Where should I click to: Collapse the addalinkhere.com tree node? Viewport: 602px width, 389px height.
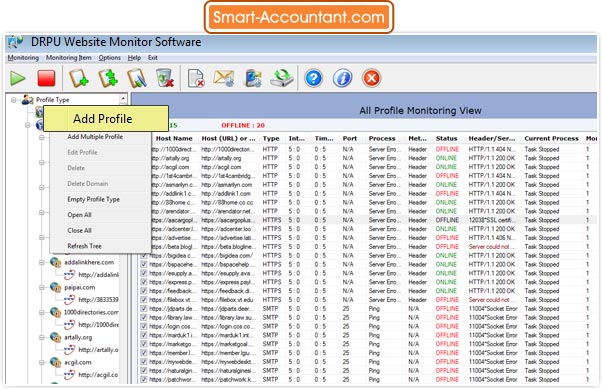point(41,263)
